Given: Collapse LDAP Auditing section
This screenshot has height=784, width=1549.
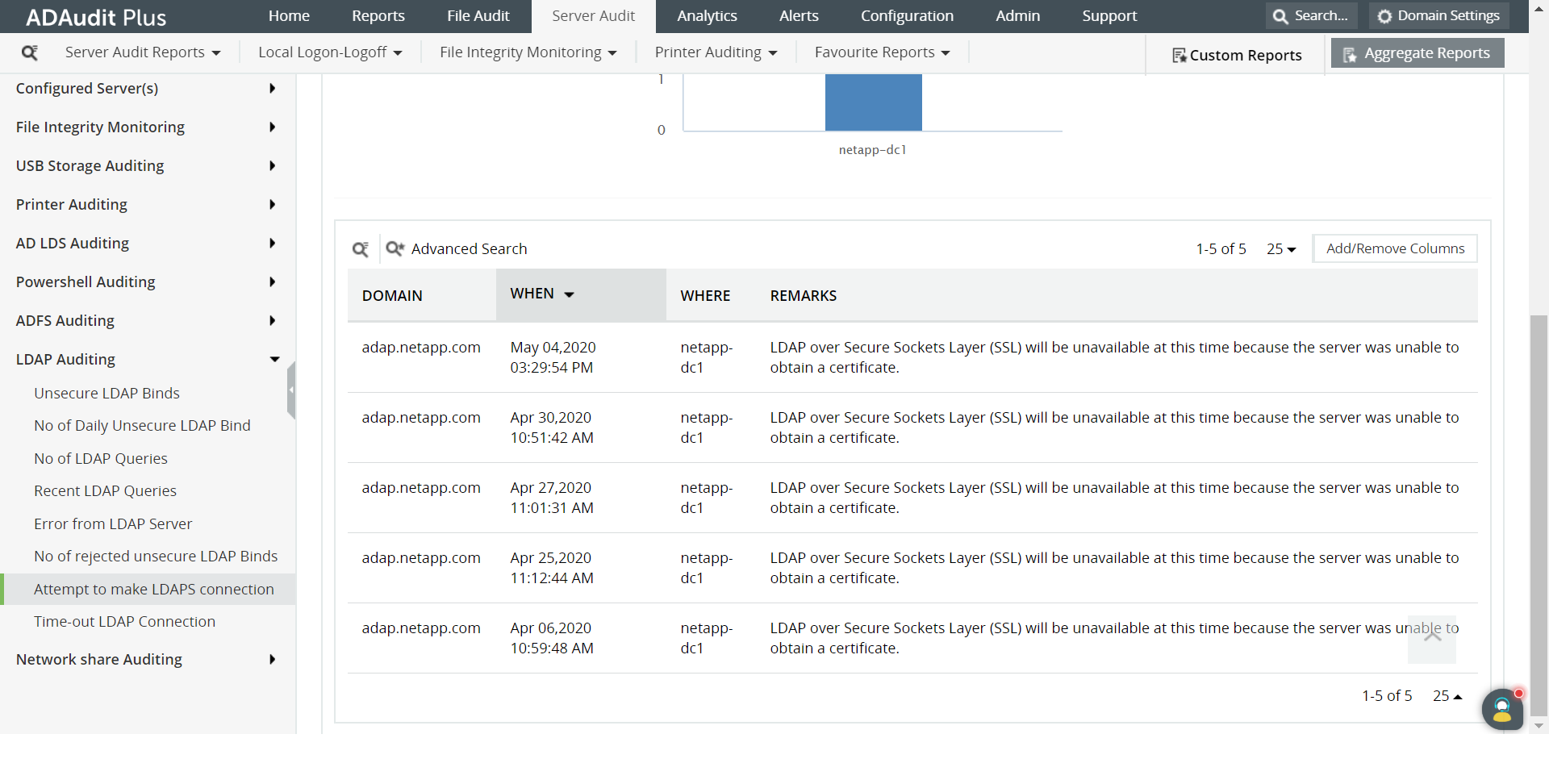Looking at the screenshot, I should coord(148,359).
